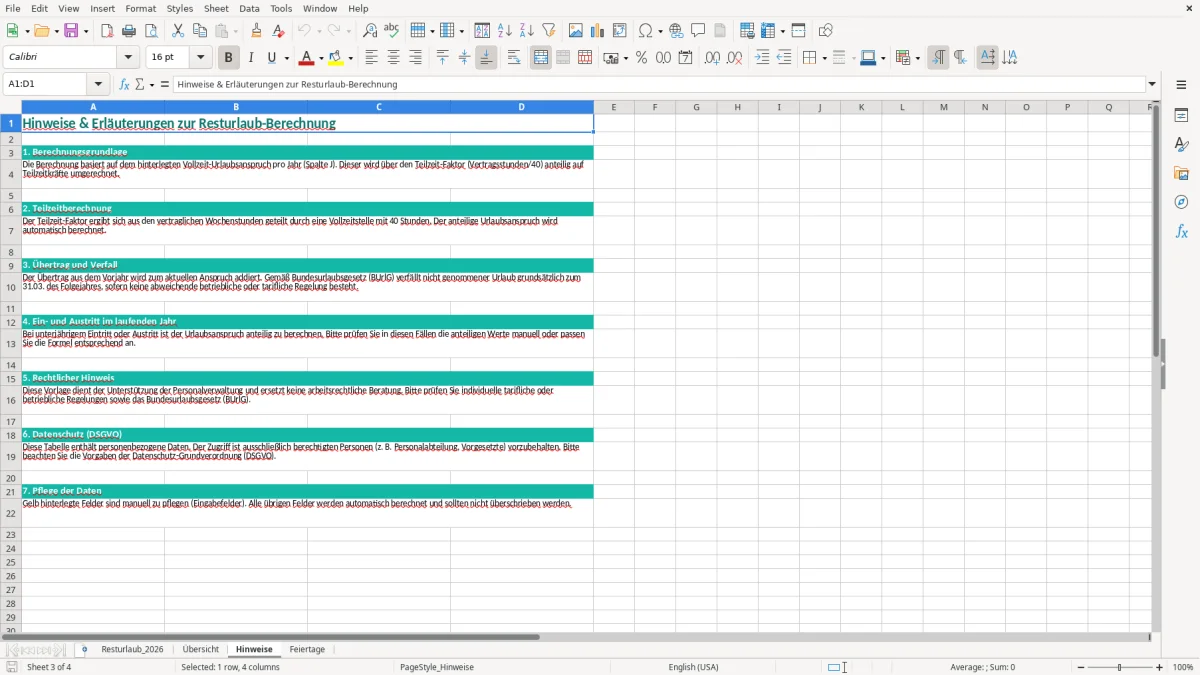Open Print Preview

151,31
